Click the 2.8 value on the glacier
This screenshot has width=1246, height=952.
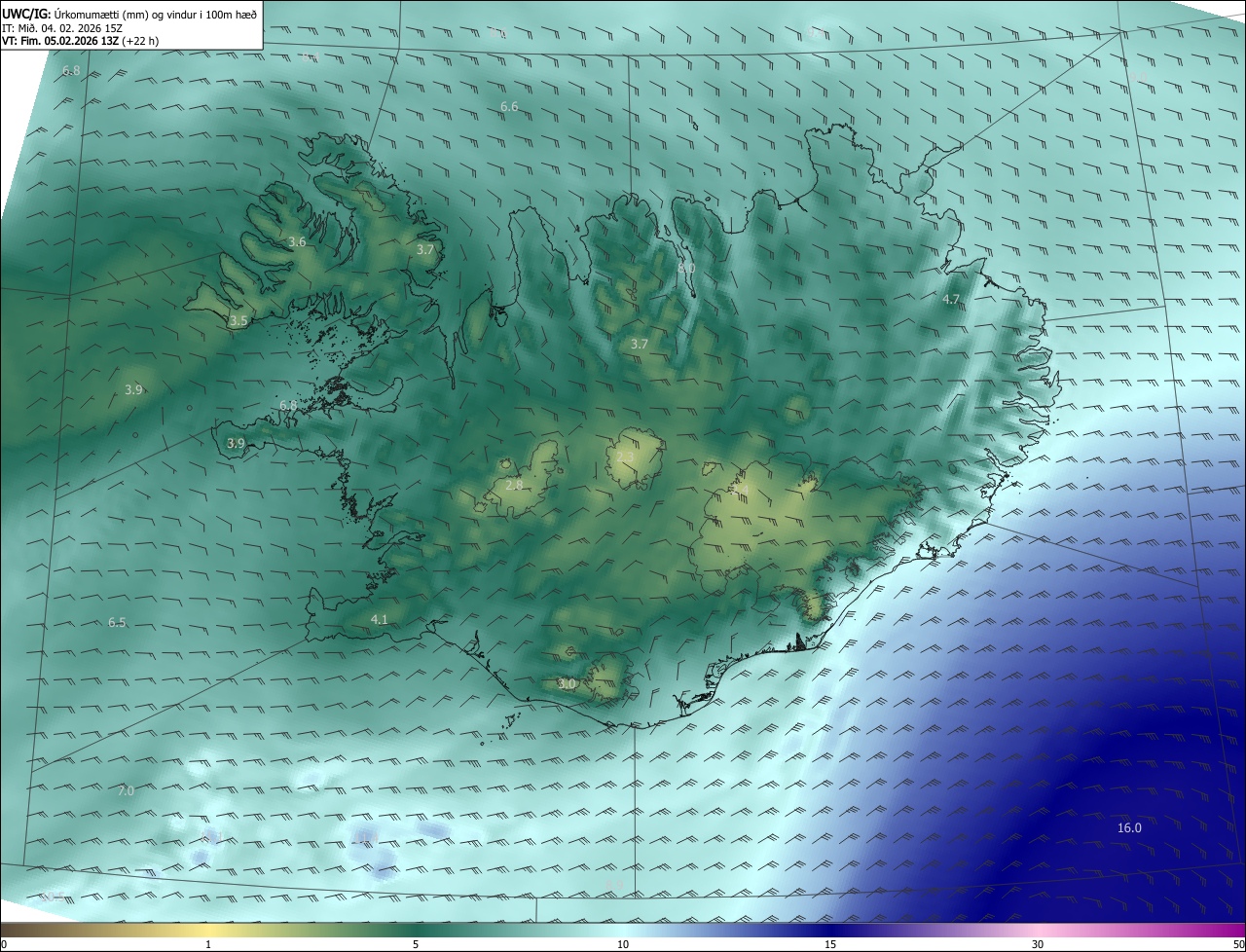514,484
